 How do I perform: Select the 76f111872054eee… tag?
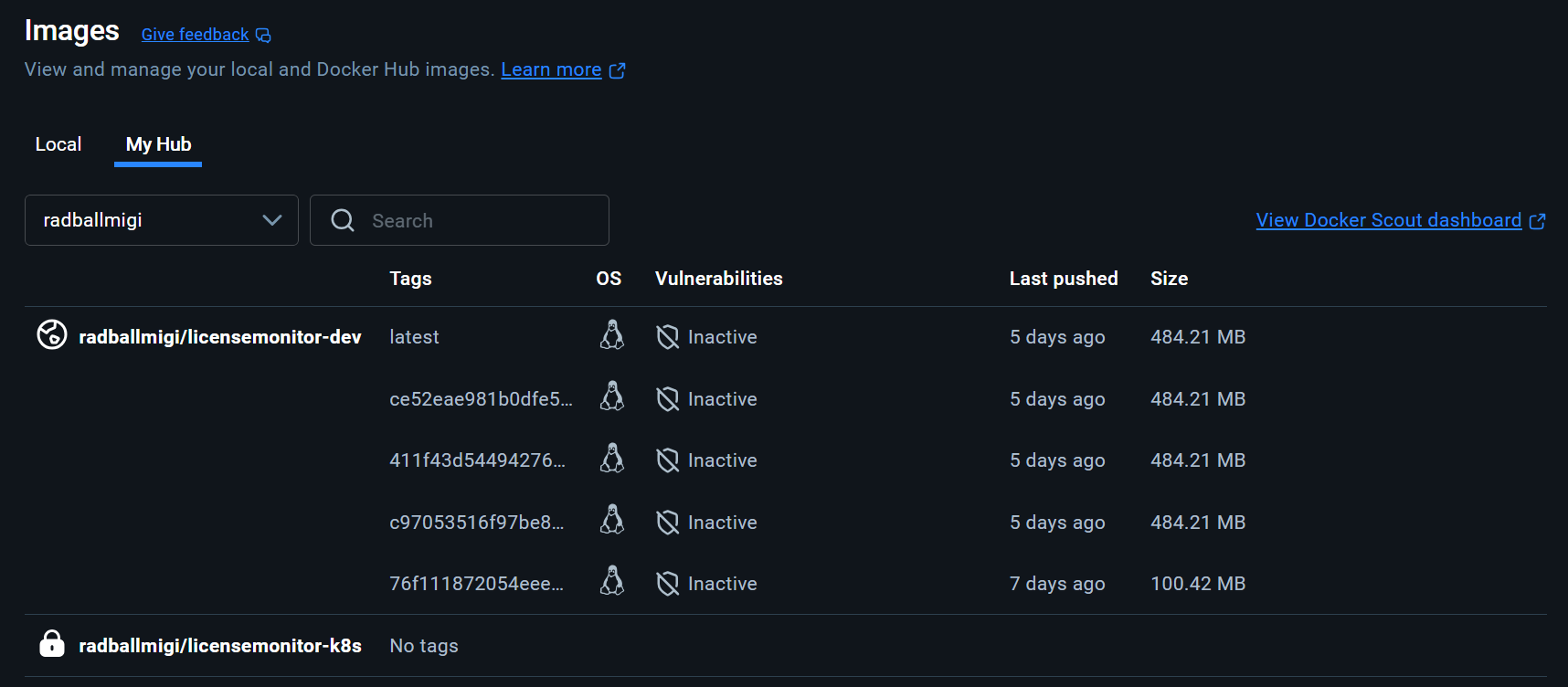click(476, 584)
